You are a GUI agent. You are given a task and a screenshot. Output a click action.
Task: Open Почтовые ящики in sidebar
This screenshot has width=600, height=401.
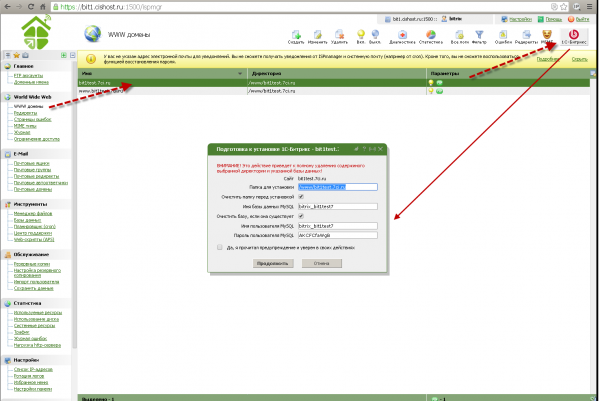32,163
